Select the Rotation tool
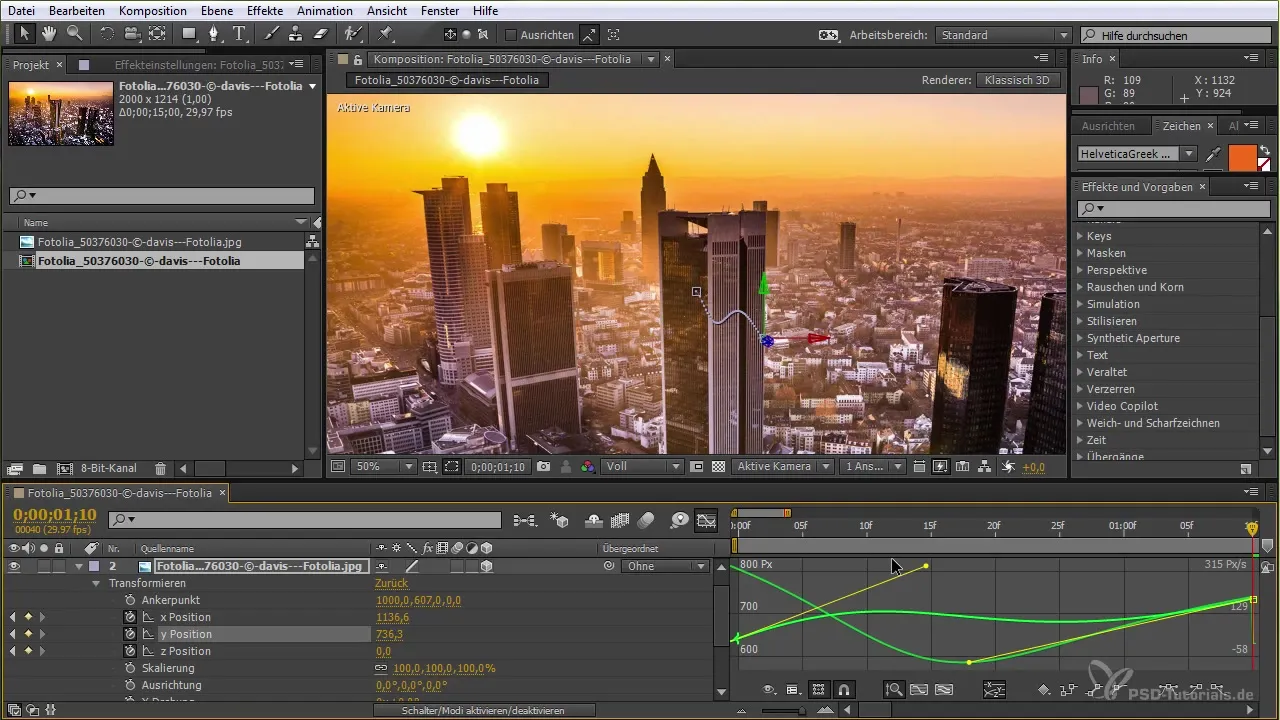 coord(107,34)
